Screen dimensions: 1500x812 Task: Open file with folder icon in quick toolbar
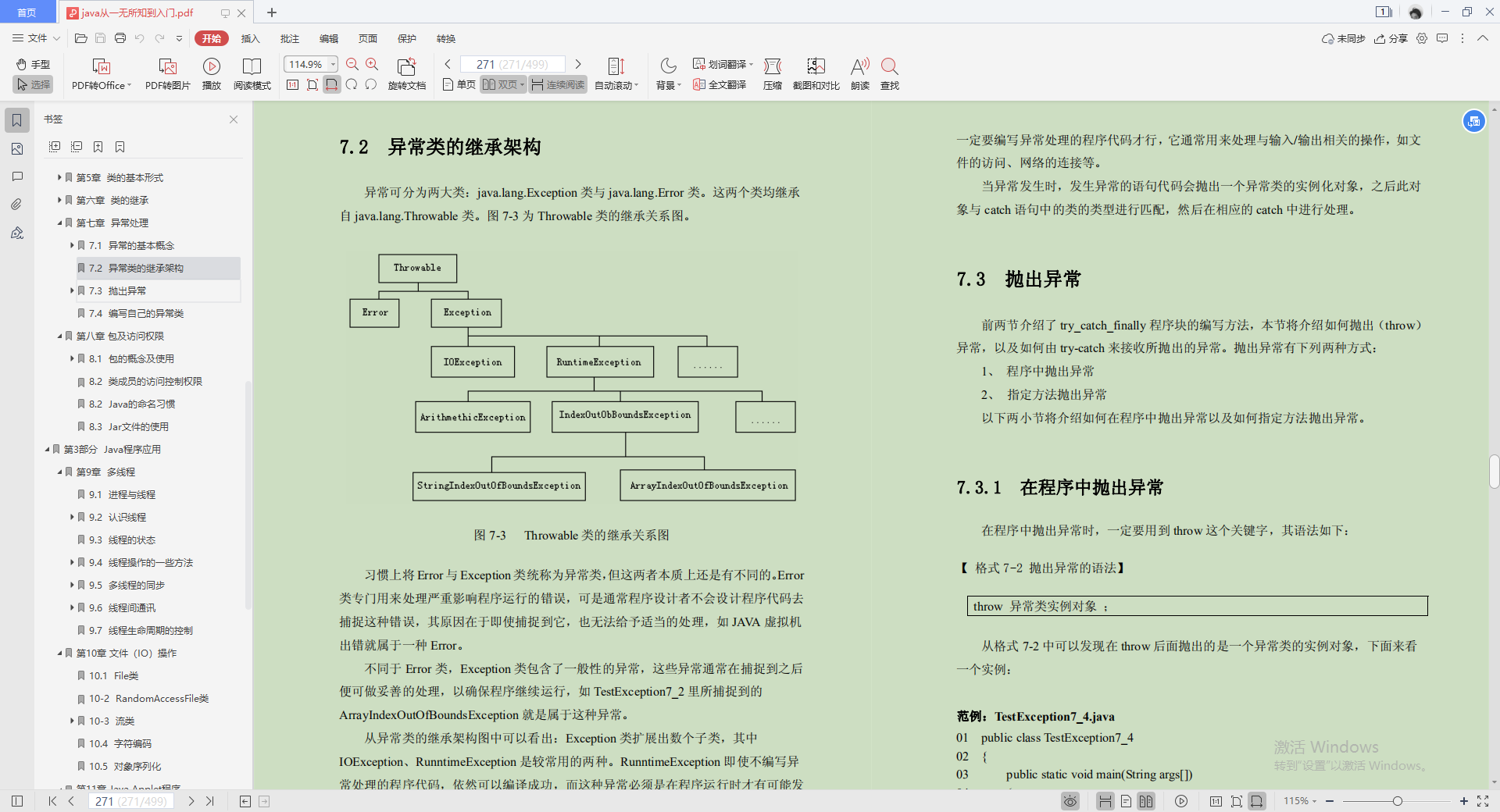(x=80, y=37)
